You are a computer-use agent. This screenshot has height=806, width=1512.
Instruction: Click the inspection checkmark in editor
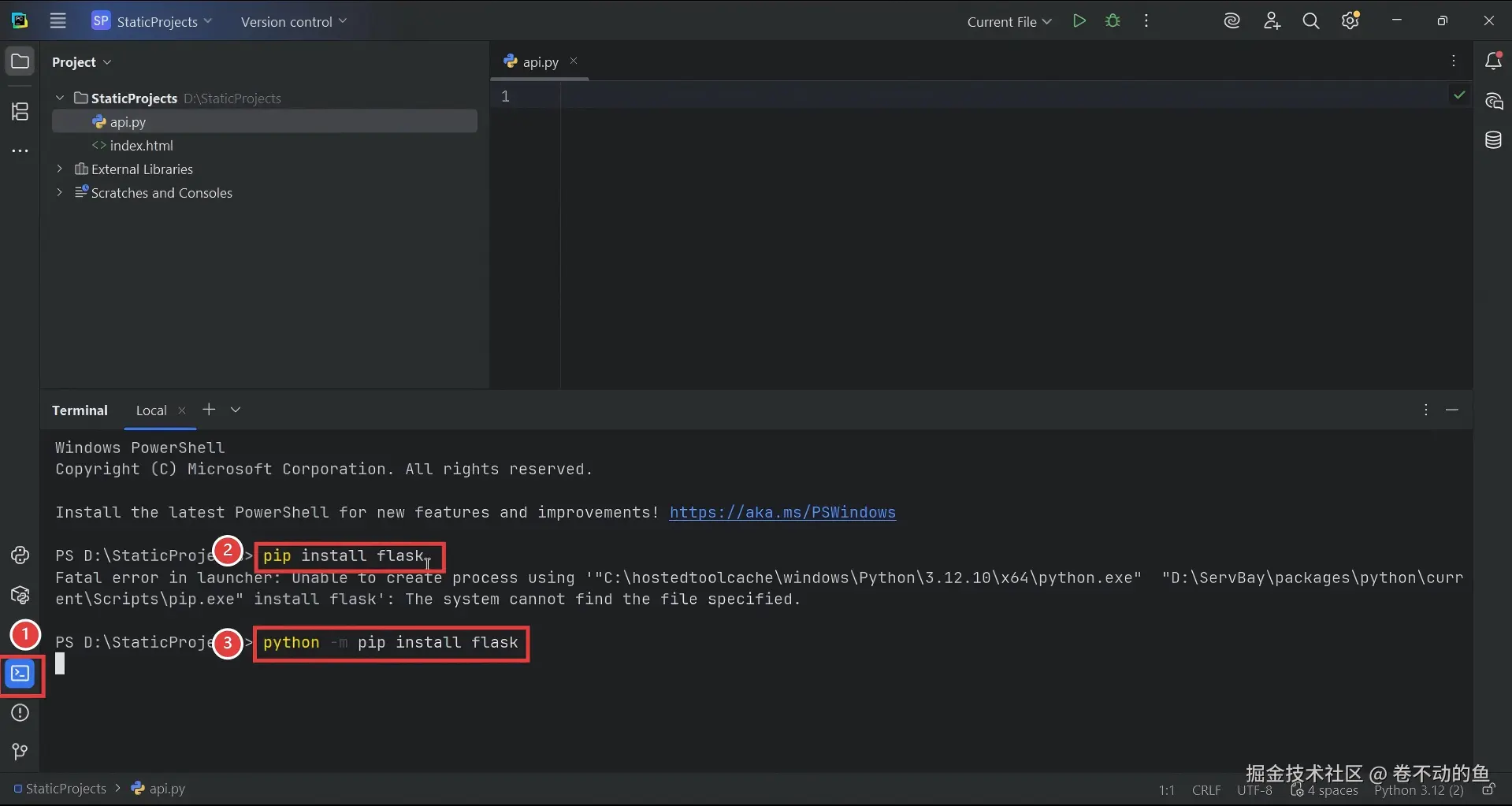pyautogui.click(x=1459, y=95)
